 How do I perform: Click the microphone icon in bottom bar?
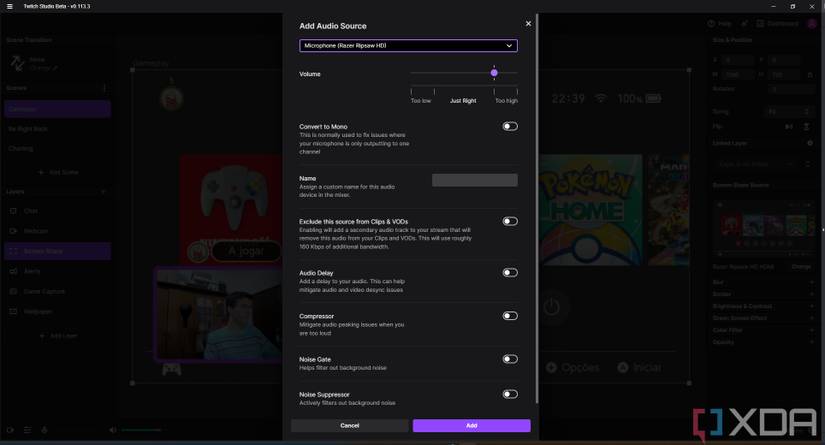coord(44,430)
